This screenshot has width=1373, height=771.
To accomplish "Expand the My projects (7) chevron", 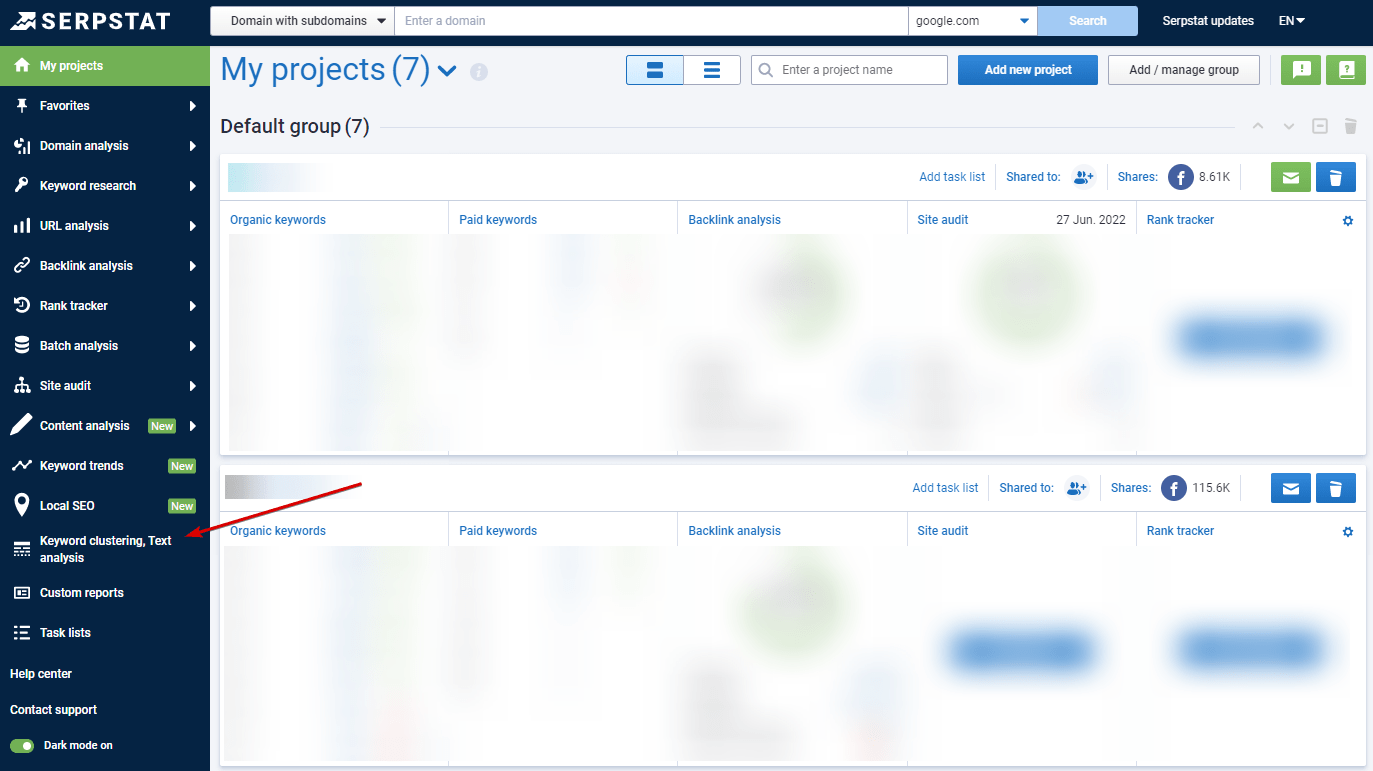I will click(x=446, y=71).
